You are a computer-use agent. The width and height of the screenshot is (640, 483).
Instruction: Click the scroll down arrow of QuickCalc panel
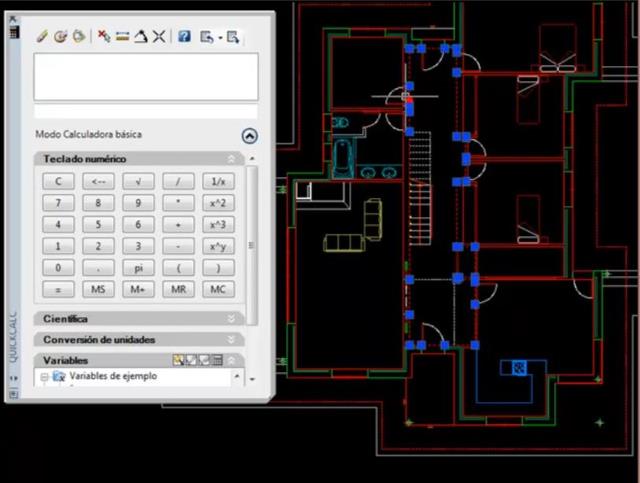[x=252, y=379]
